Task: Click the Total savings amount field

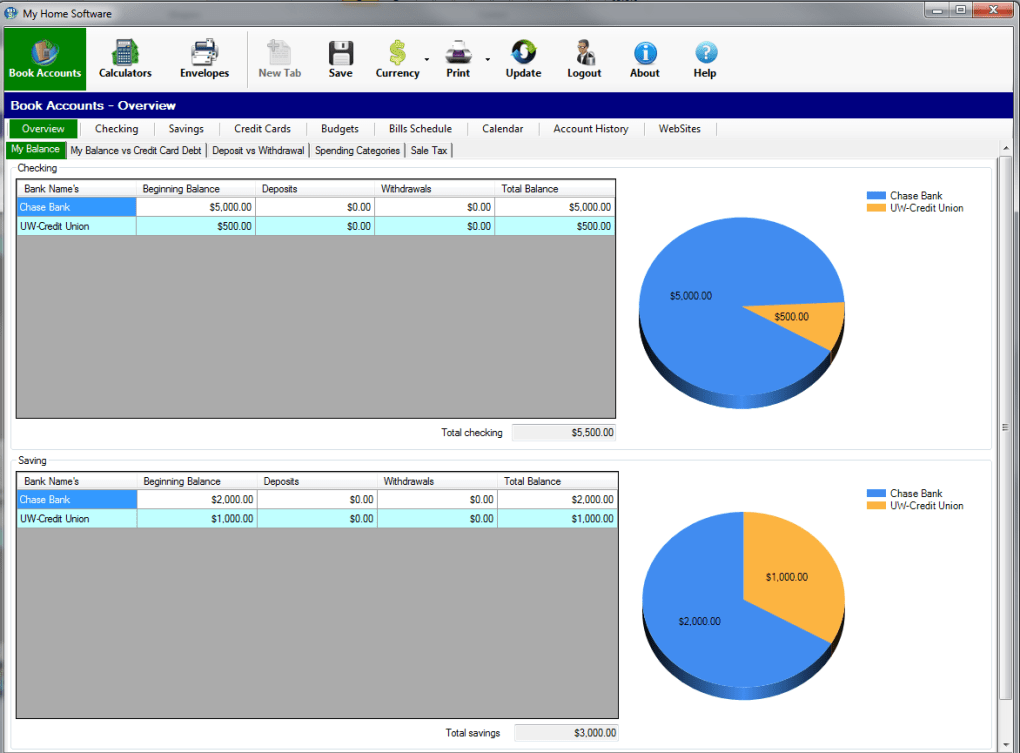Action: click(x=565, y=732)
